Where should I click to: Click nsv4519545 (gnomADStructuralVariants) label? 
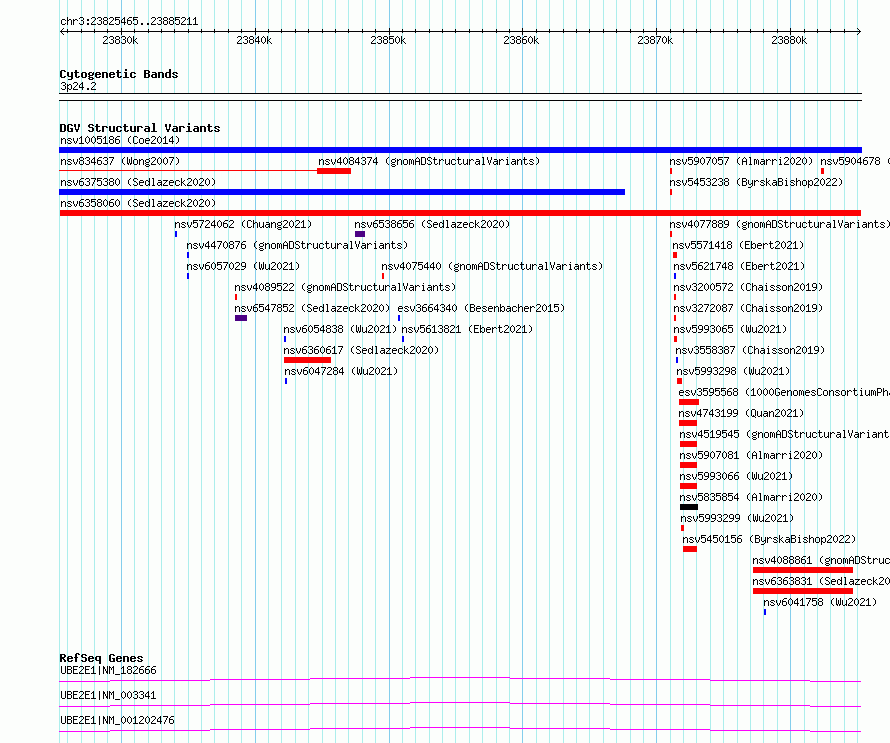[784, 434]
